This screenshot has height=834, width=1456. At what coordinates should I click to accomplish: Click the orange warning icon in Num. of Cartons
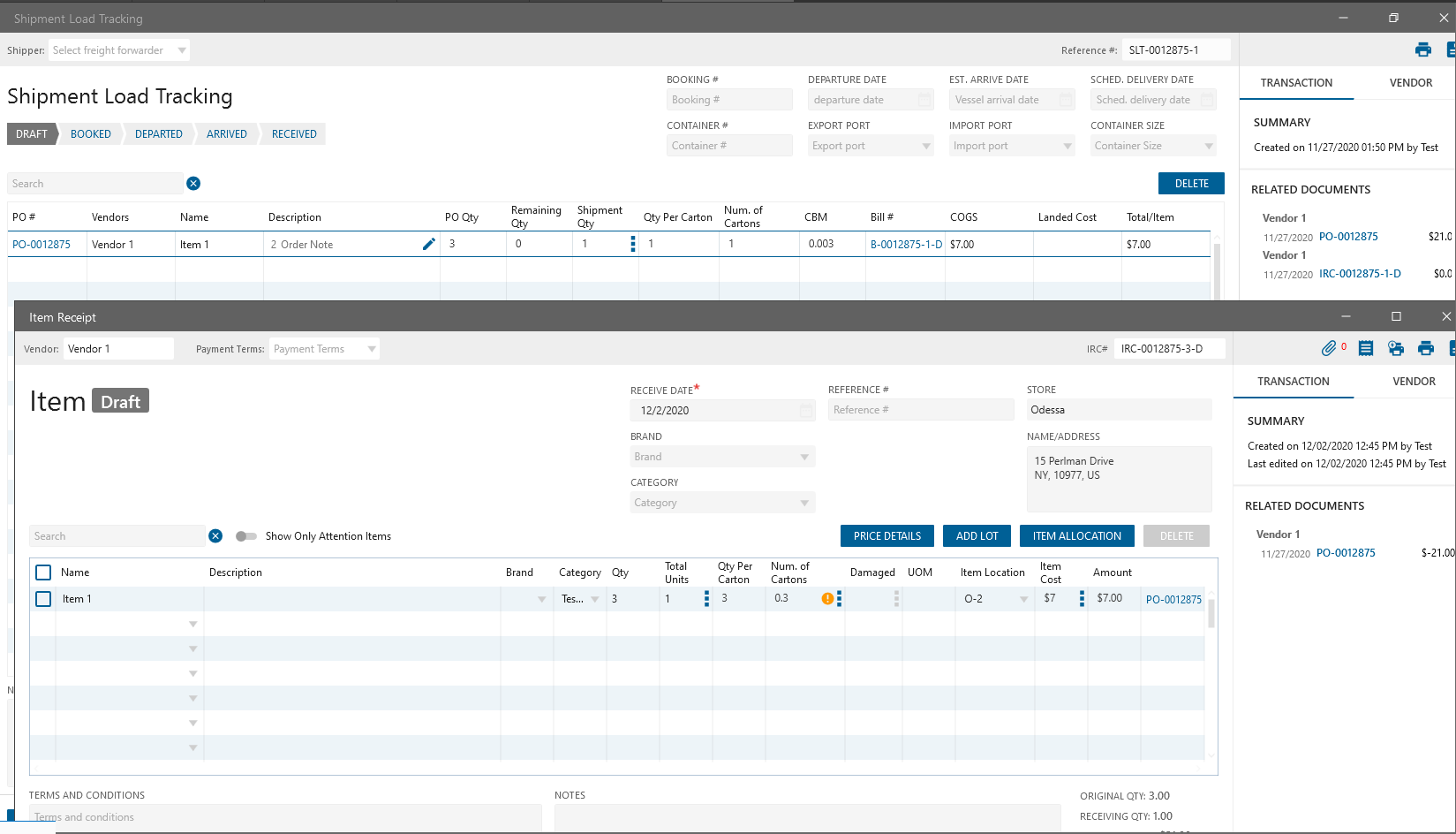pos(827,599)
